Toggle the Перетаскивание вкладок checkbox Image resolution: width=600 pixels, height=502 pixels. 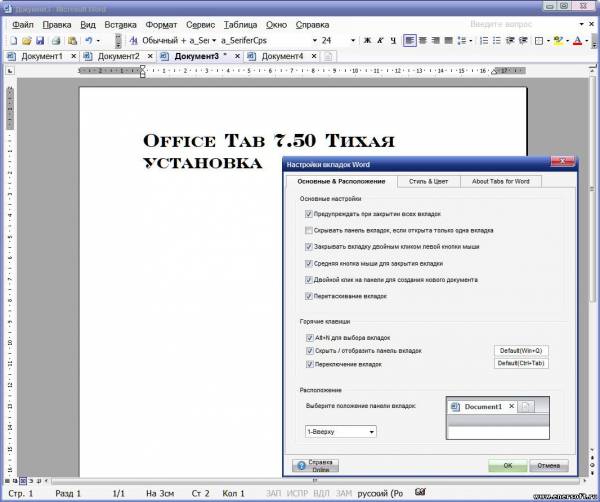tap(309, 296)
